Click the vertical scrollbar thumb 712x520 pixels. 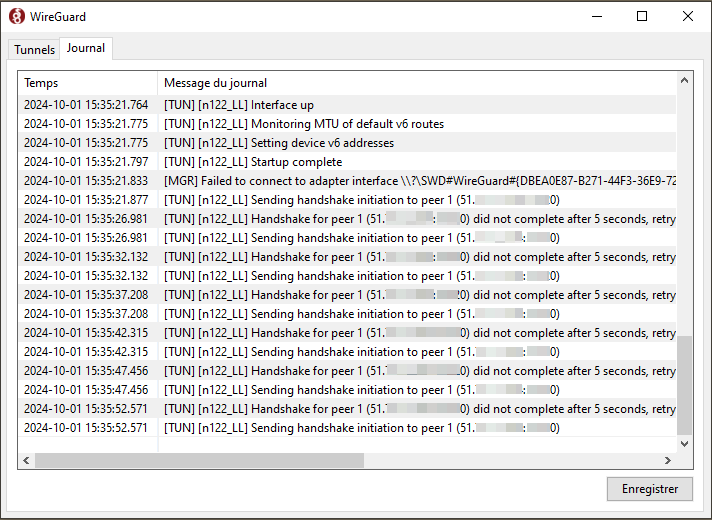[684, 375]
